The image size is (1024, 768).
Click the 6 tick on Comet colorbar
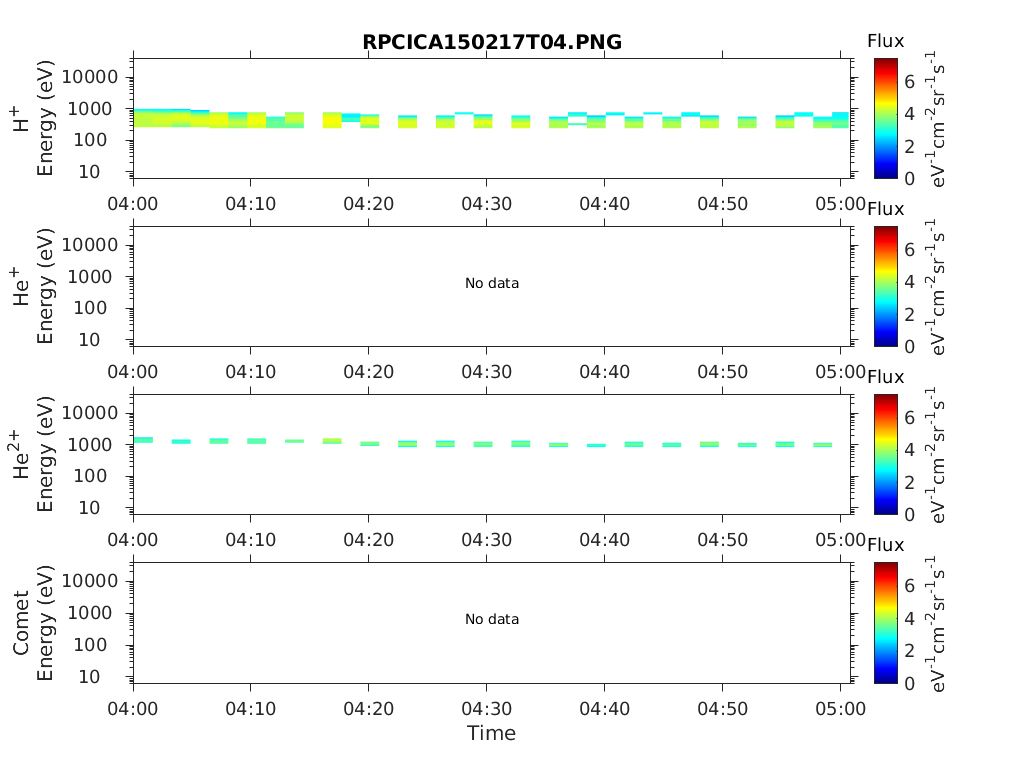tap(909, 586)
